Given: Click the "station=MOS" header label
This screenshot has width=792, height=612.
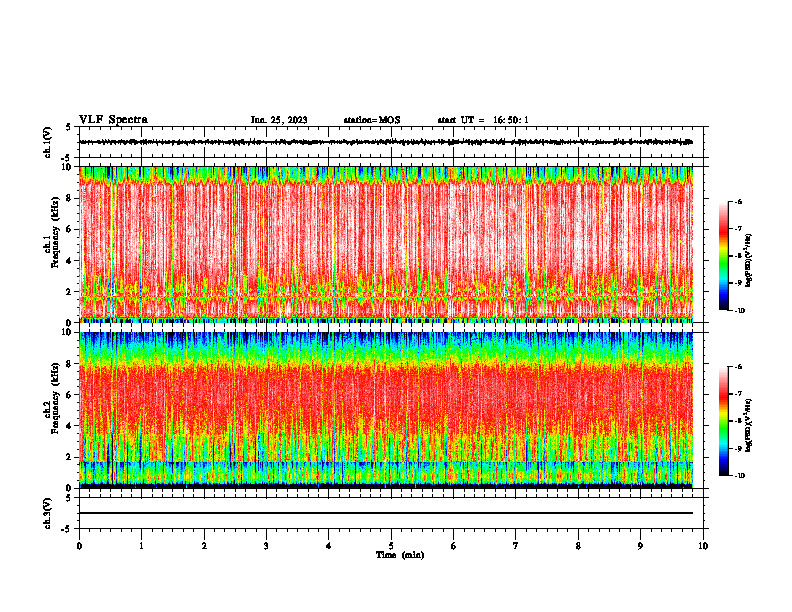Looking at the screenshot, I should click(372, 120).
